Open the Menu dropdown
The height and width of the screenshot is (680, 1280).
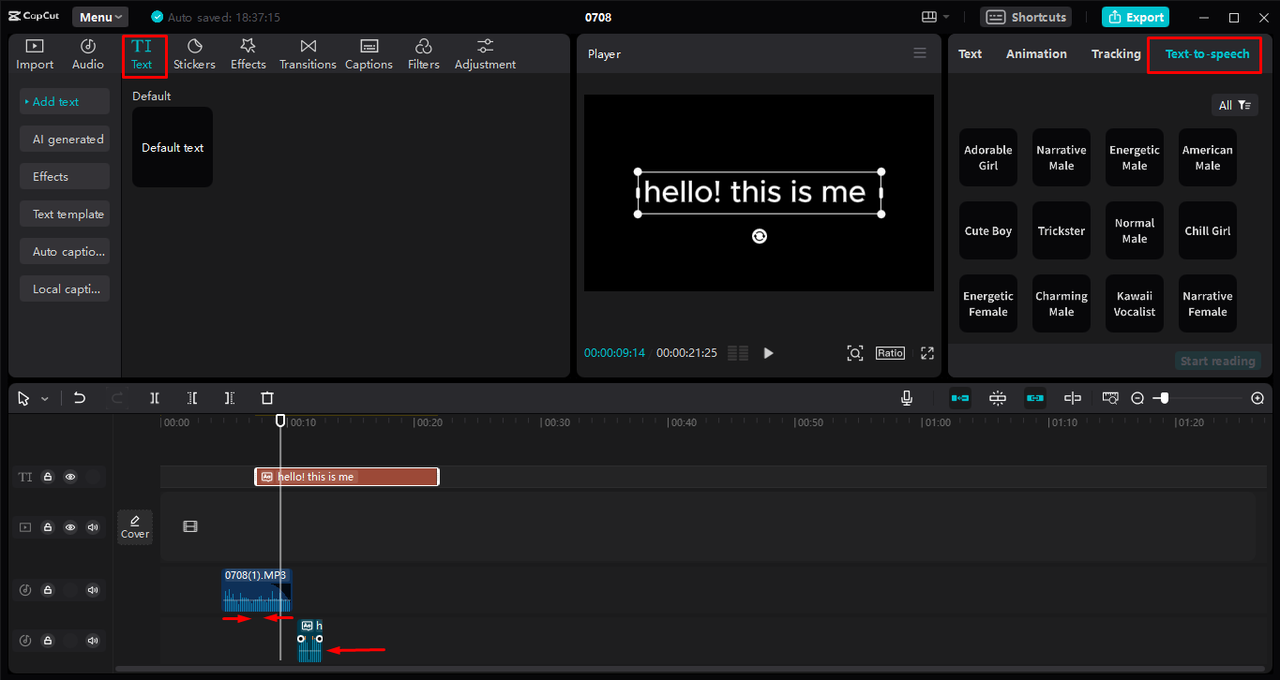click(x=100, y=17)
